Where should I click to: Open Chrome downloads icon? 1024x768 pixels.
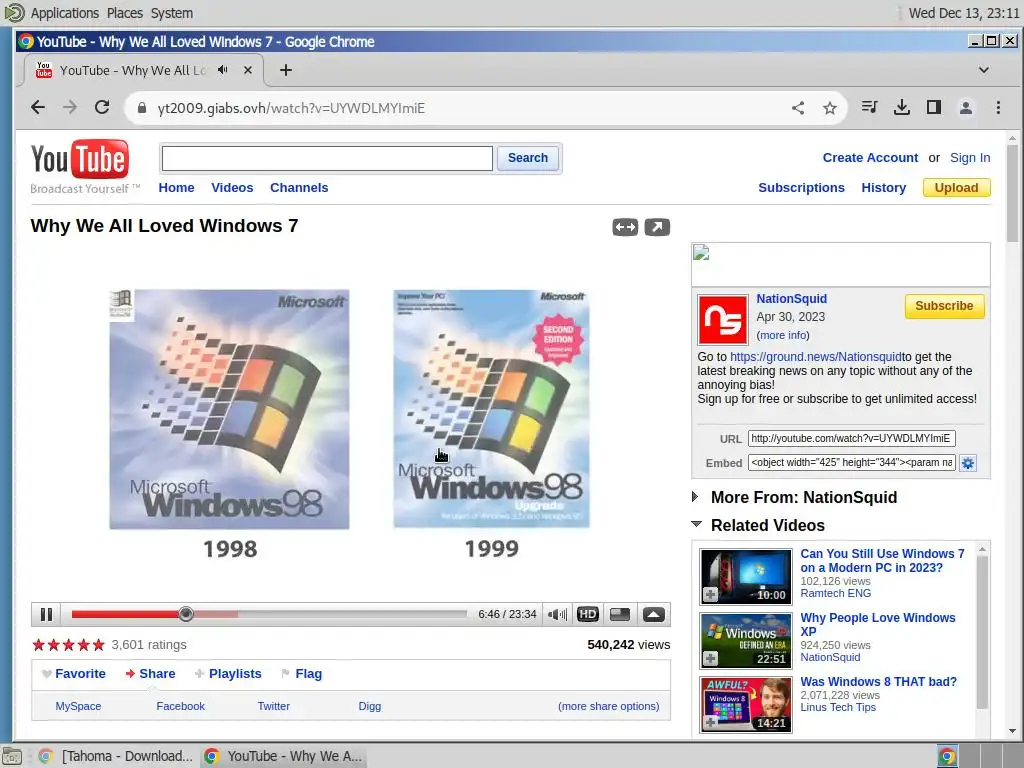tap(902, 107)
